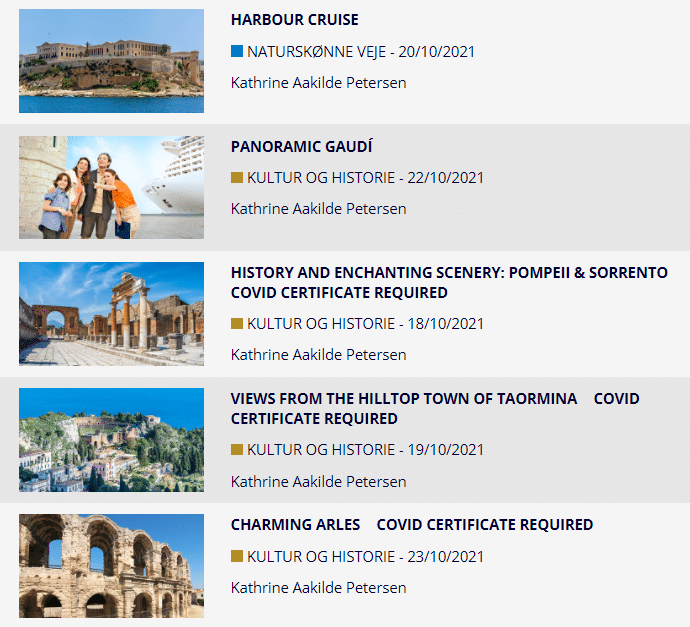690x627 pixels.
Task: Click the blue Naturskønne Veje category square
Action: coord(237,51)
